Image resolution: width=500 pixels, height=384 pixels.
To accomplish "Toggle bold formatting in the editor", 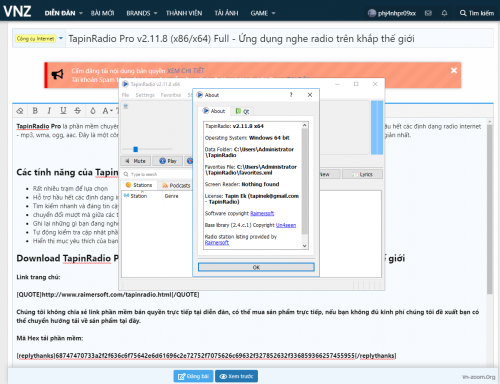I will [35, 111].
